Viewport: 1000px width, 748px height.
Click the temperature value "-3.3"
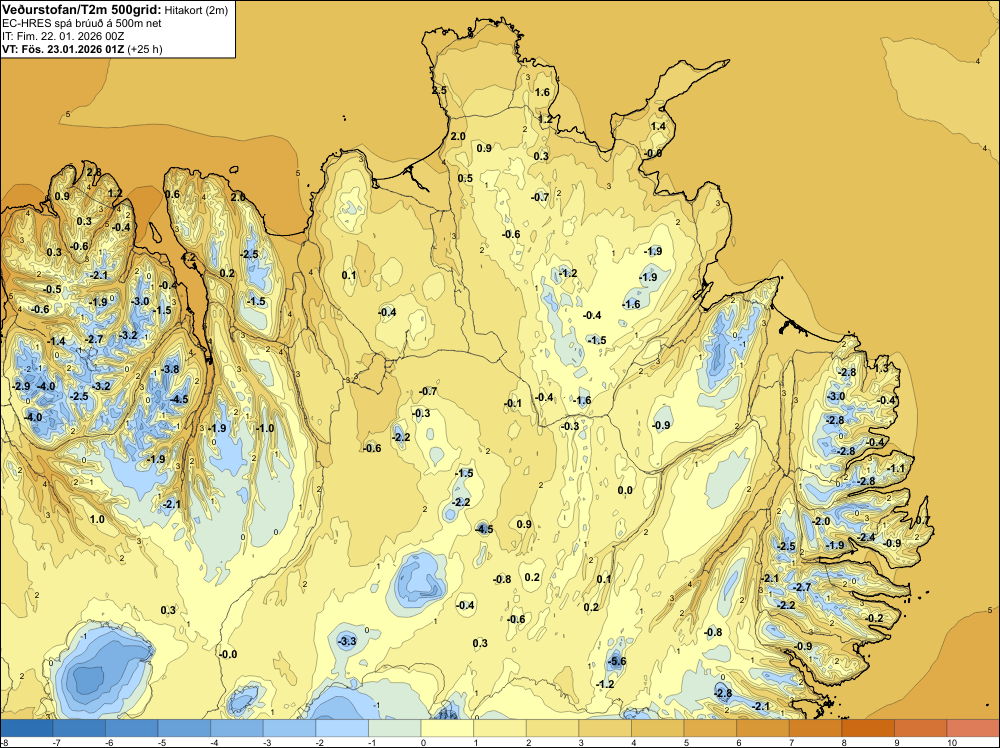click(346, 641)
